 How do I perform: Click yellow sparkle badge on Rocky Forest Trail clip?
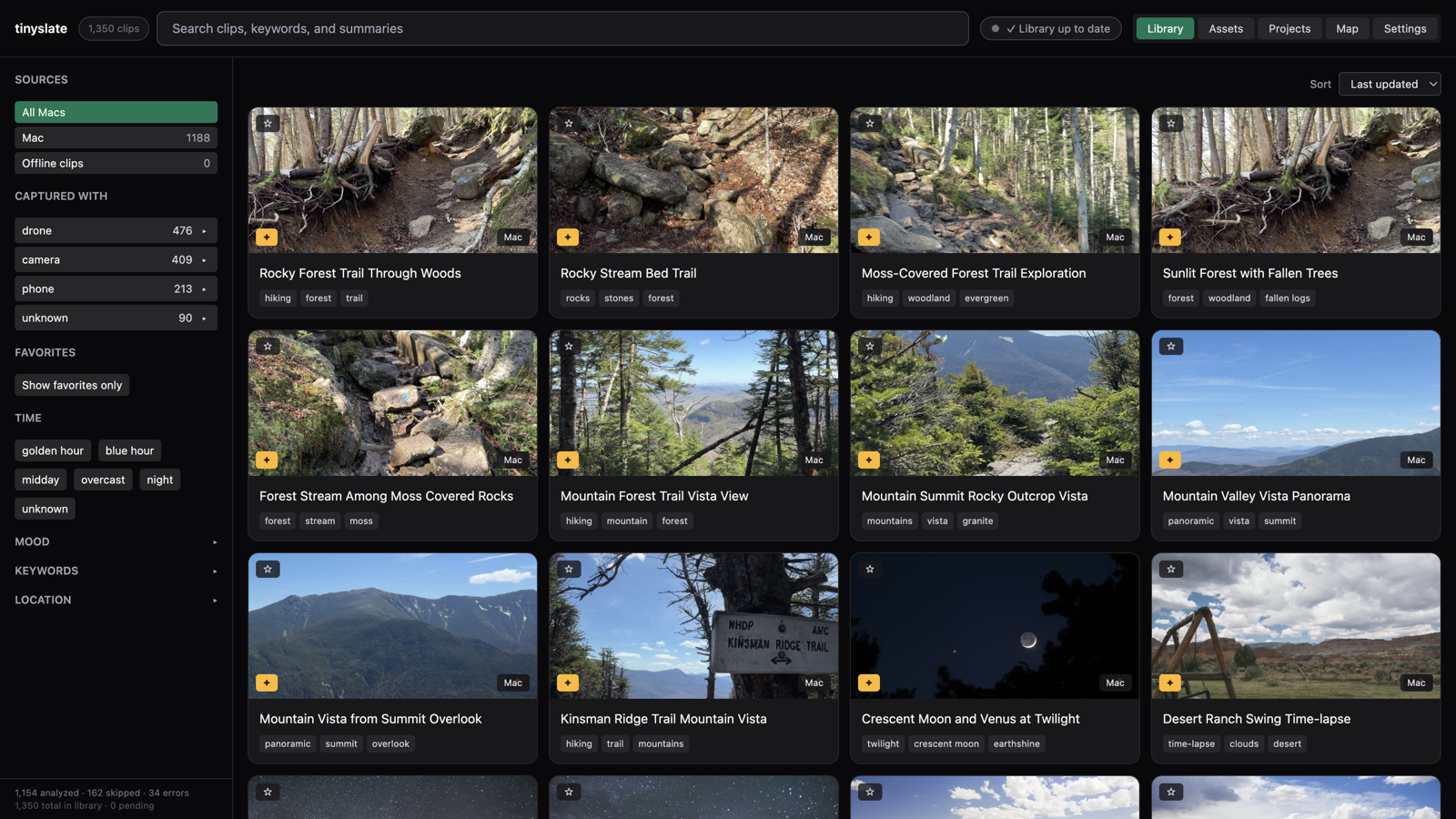coord(267,238)
